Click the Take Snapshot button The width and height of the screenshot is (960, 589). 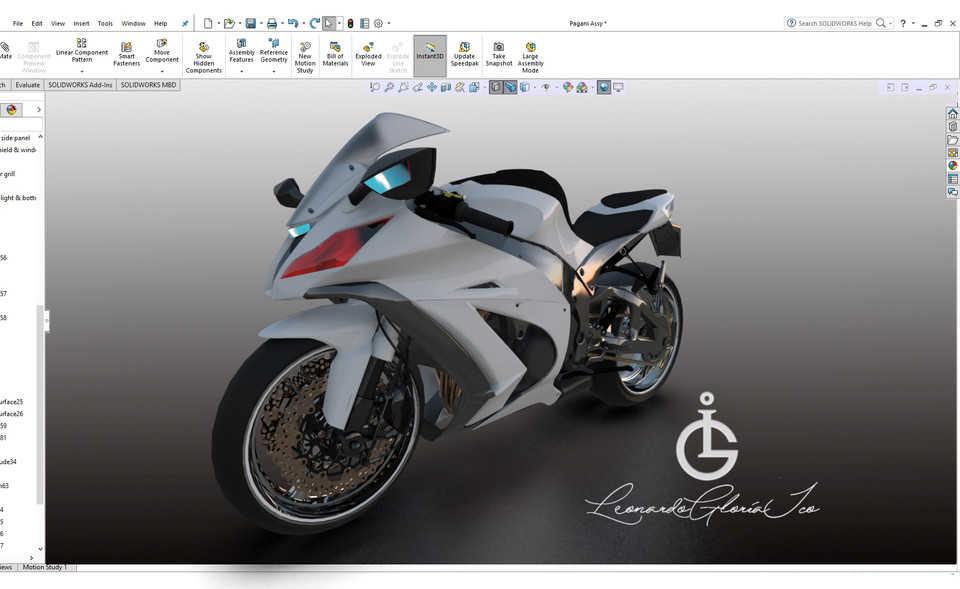(x=497, y=57)
